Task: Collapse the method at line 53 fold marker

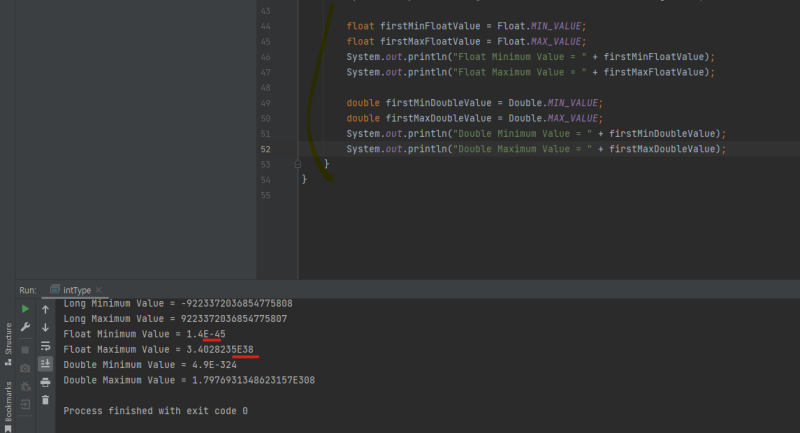Action: coord(298,164)
